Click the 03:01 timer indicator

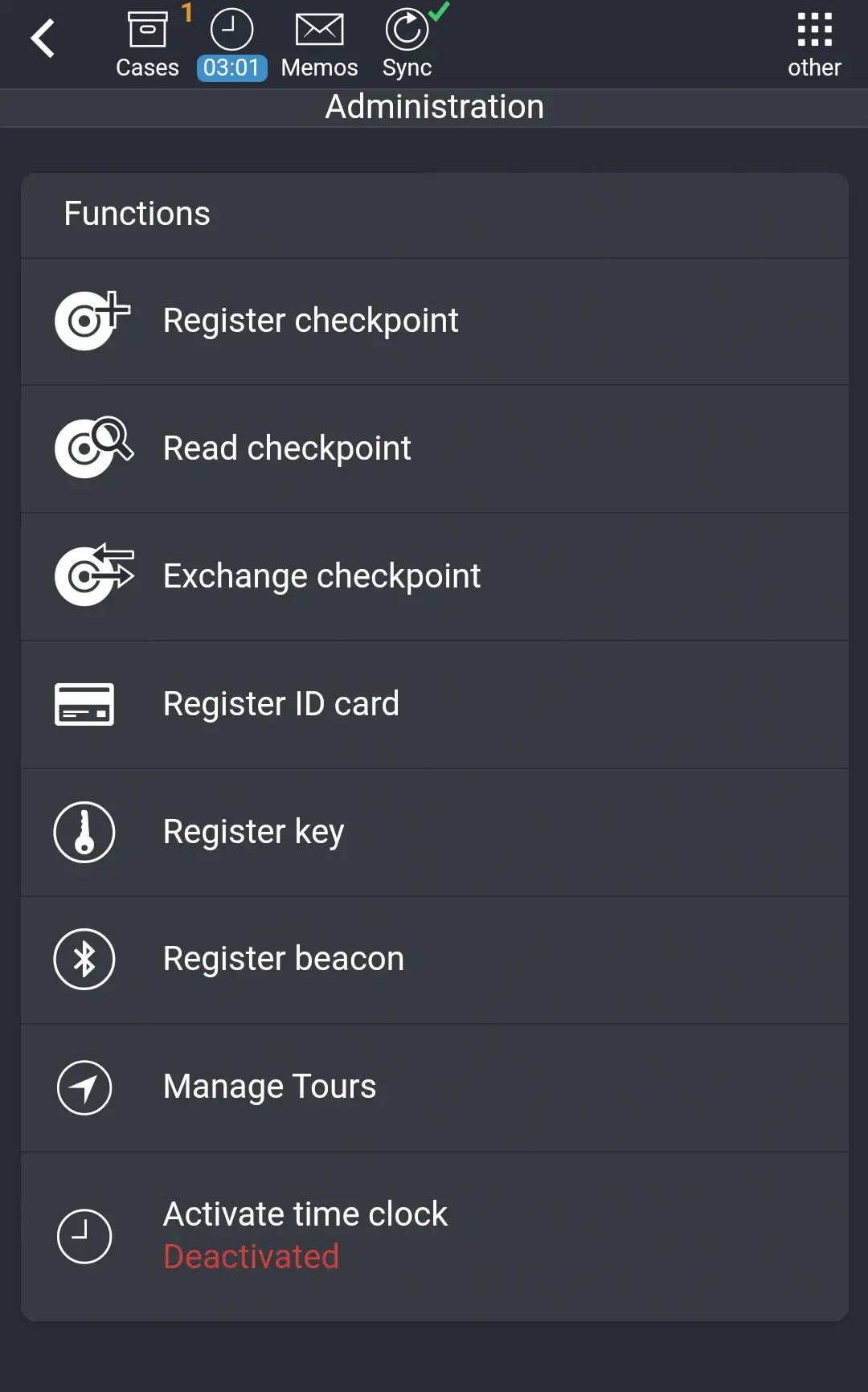pos(231,68)
